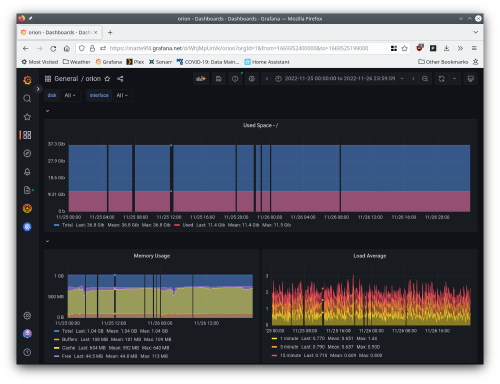Refresh the dashboard
The width and height of the screenshot is (500, 384).
pos(441,79)
